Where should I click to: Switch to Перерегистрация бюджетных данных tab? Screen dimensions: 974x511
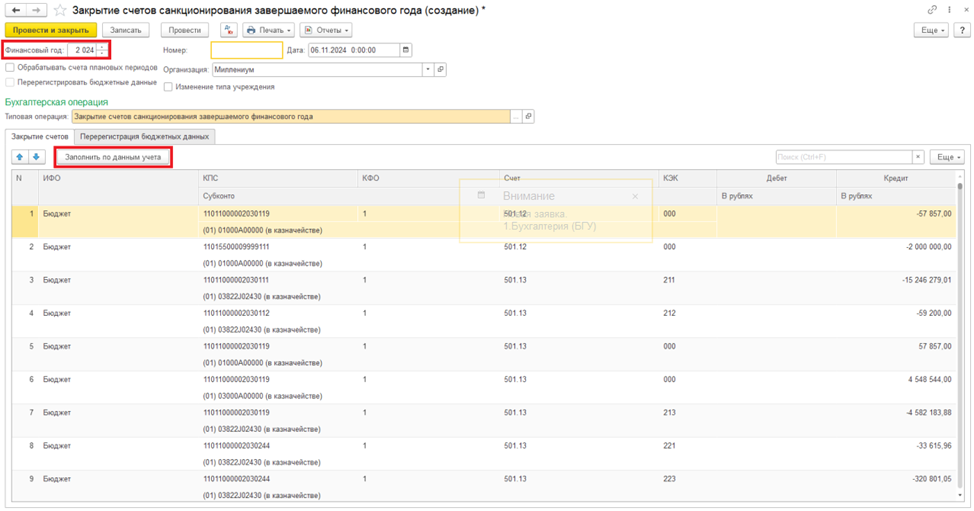coord(144,137)
